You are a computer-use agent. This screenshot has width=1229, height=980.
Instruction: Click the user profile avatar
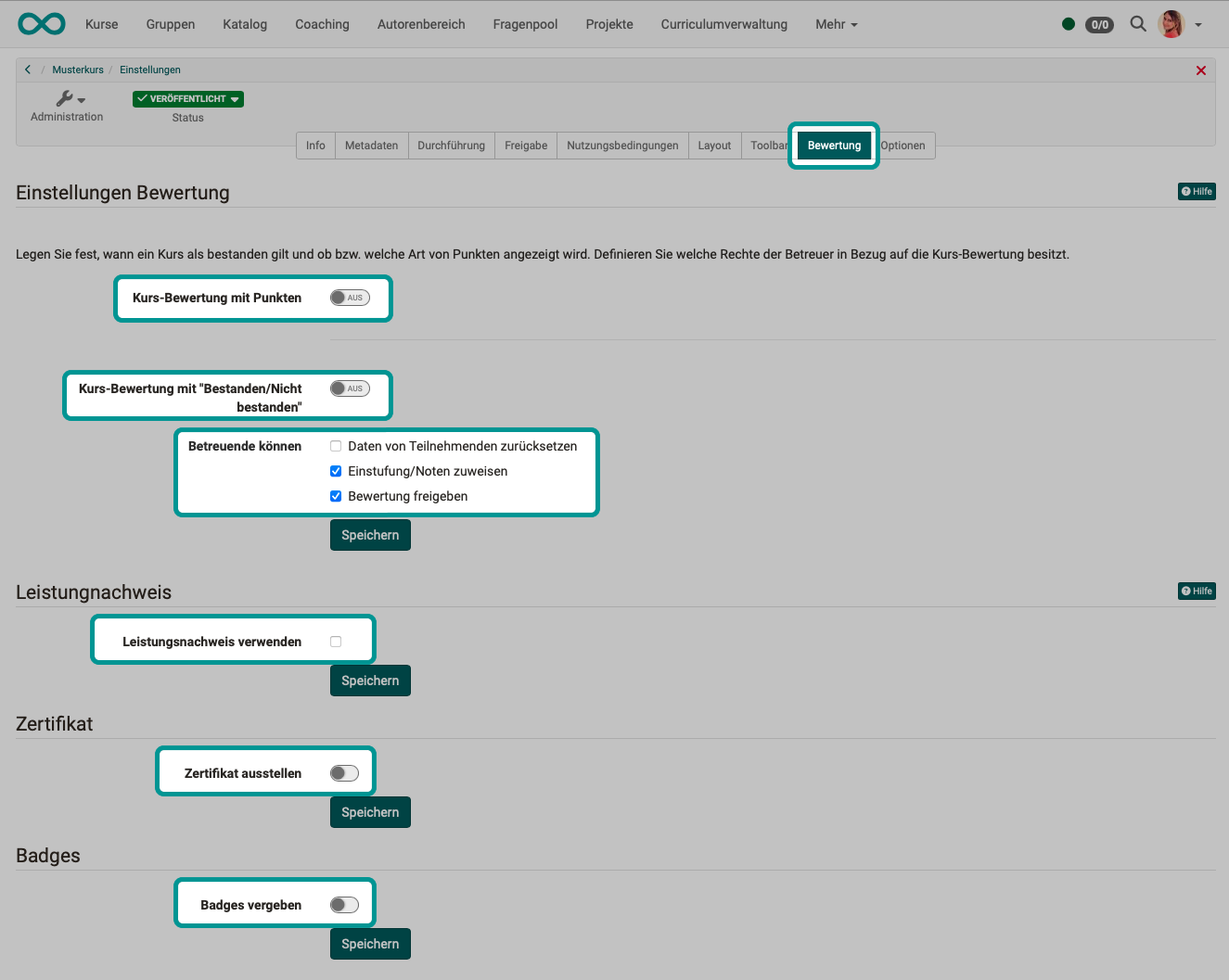(x=1171, y=24)
